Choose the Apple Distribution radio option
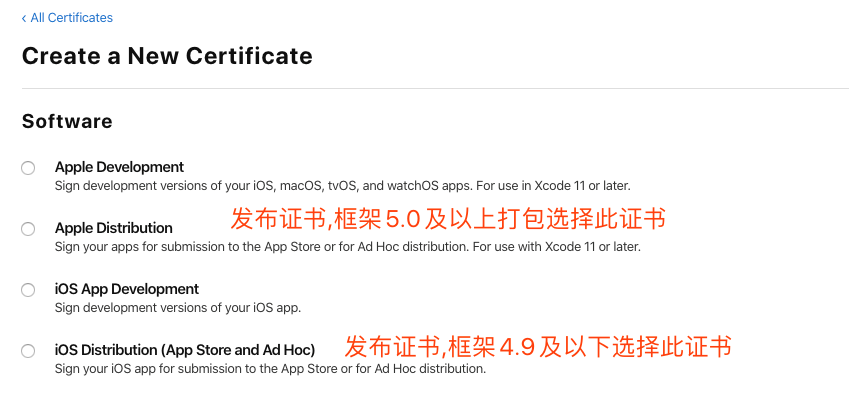849x401 pixels. 28,229
